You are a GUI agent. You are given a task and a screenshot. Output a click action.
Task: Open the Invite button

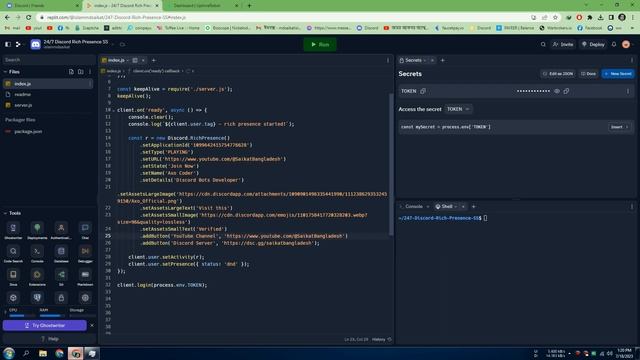(x=563, y=44)
